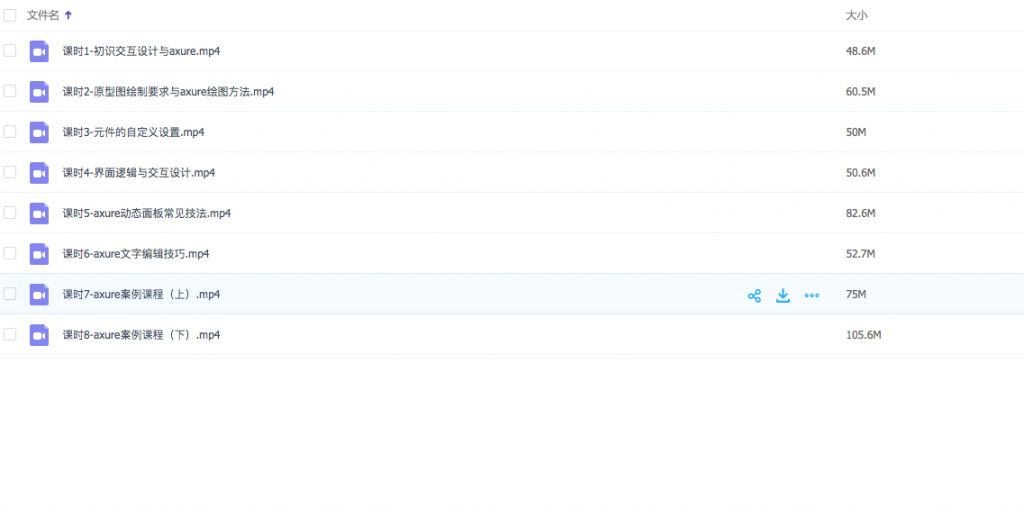
Task: Click video icon for 课时3-元件的自定义设置.mp4
Action: 39,132
